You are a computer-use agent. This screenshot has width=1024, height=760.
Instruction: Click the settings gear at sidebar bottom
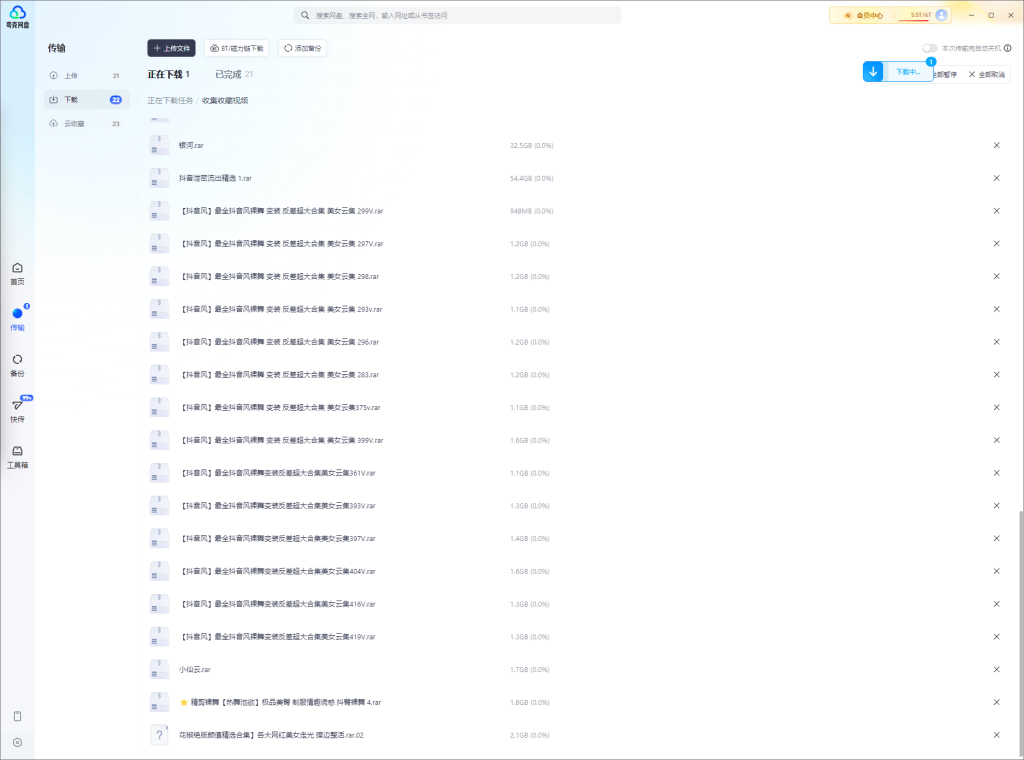pyautogui.click(x=17, y=742)
